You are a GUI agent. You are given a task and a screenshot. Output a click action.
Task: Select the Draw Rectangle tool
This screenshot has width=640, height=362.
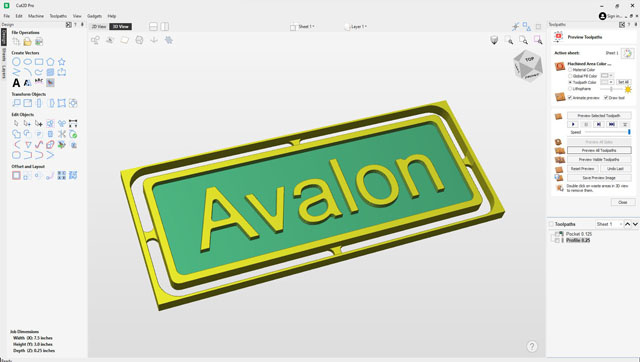pos(39,62)
